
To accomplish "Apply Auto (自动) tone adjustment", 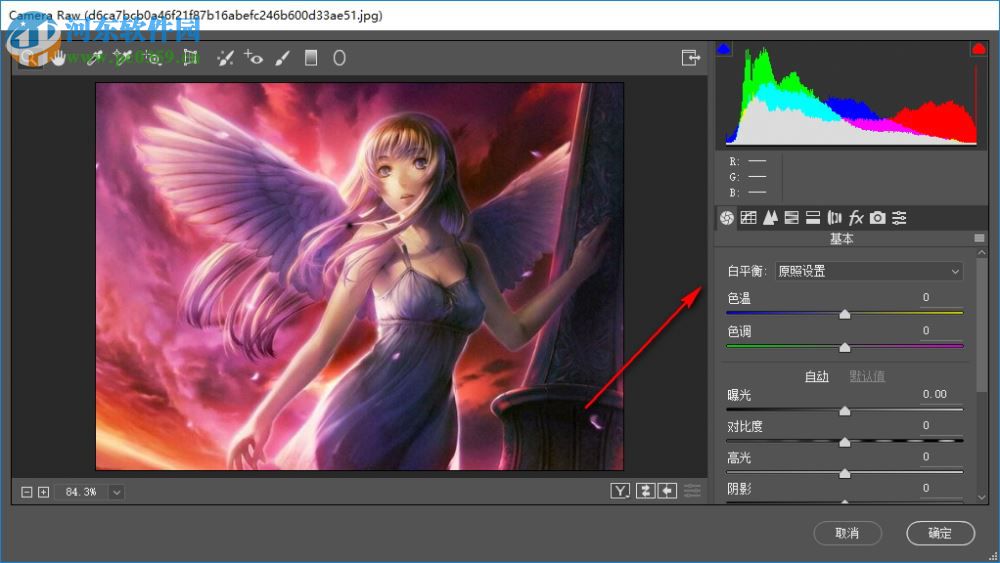I will click(x=816, y=376).
